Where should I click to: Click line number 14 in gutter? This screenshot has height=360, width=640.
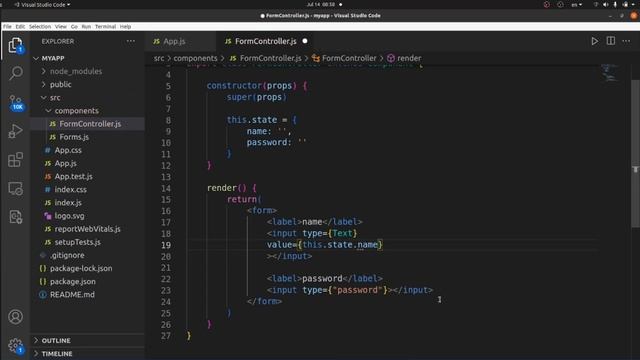click(166, 188)
